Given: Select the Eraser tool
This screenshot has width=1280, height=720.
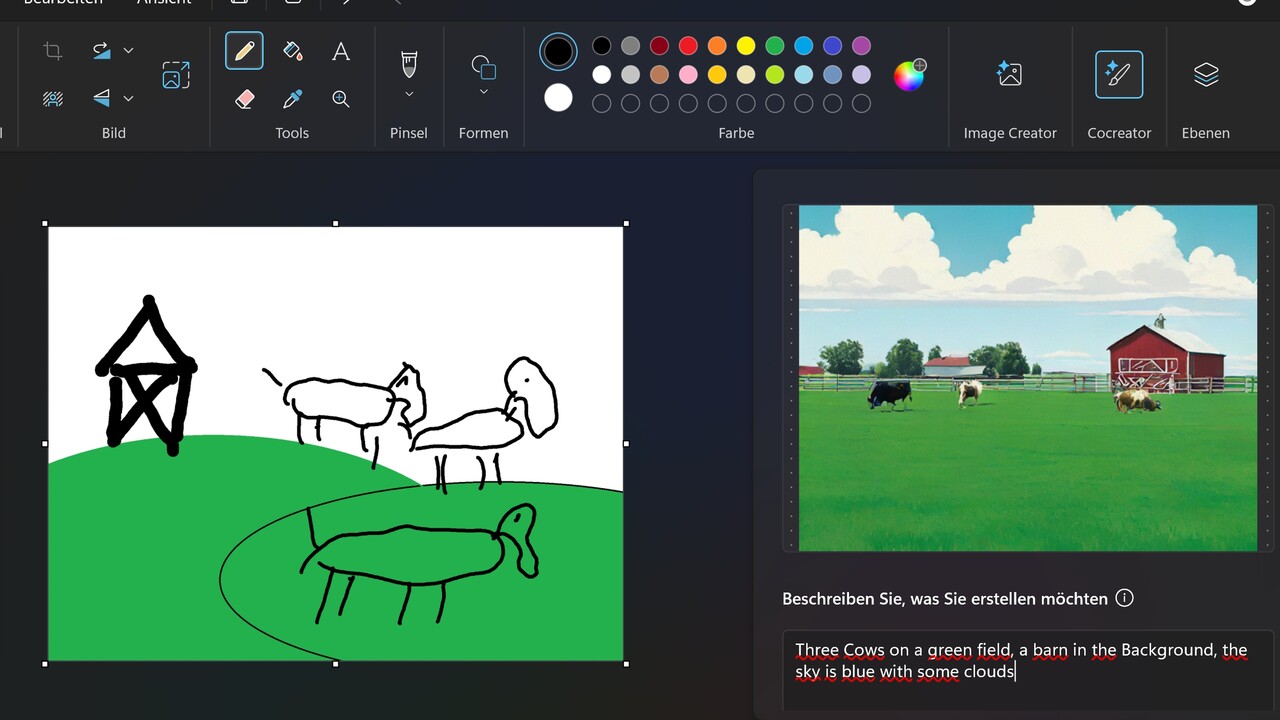Looking at the screenshot, I should [x=244, y=99].
